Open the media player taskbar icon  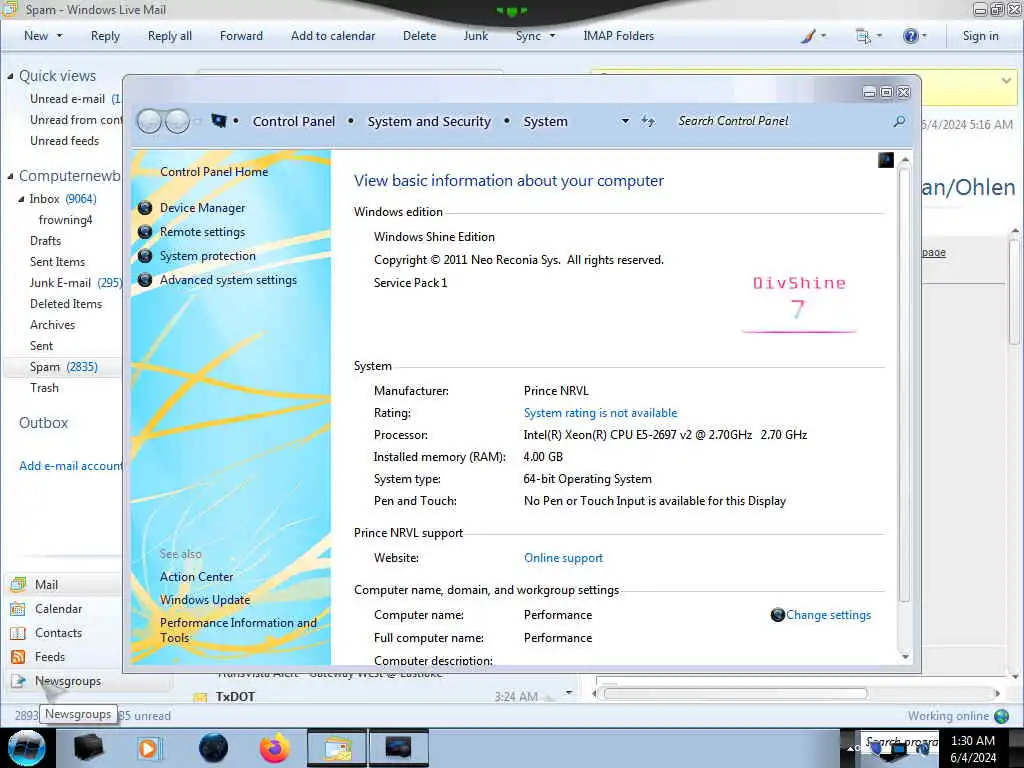148,748
